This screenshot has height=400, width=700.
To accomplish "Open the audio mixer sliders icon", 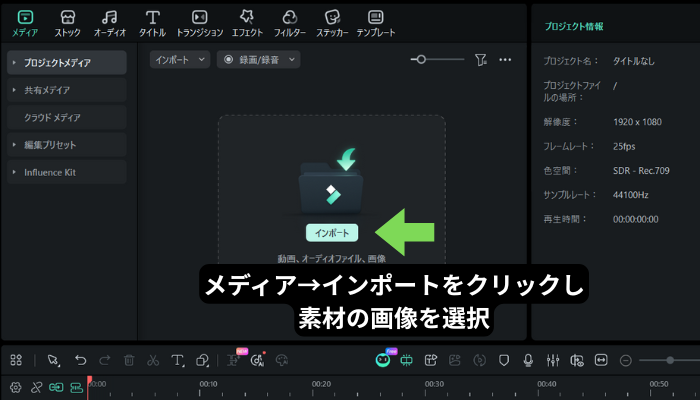I will click(553, 360).
